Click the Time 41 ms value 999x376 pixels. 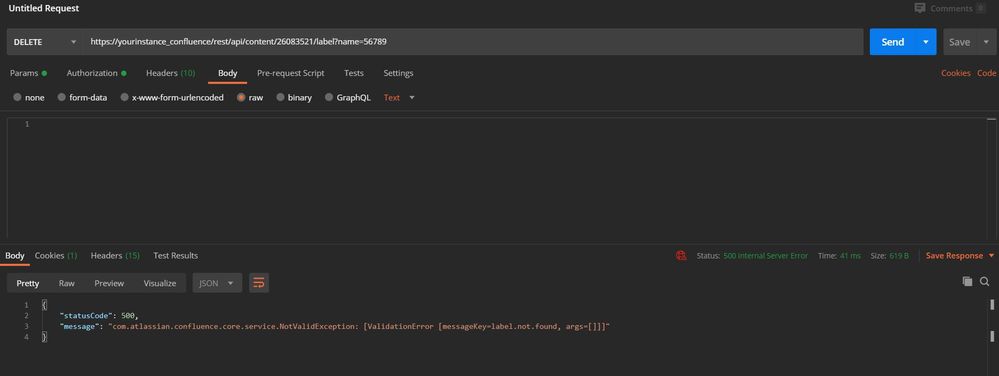[850, 256]
